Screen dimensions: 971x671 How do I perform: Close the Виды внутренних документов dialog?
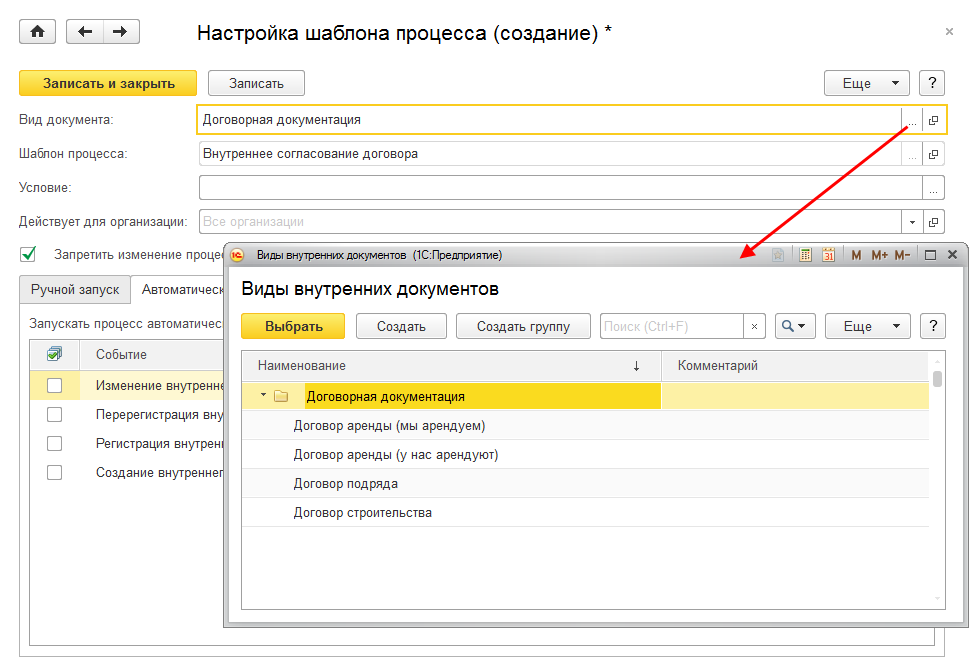coord(952,255)
